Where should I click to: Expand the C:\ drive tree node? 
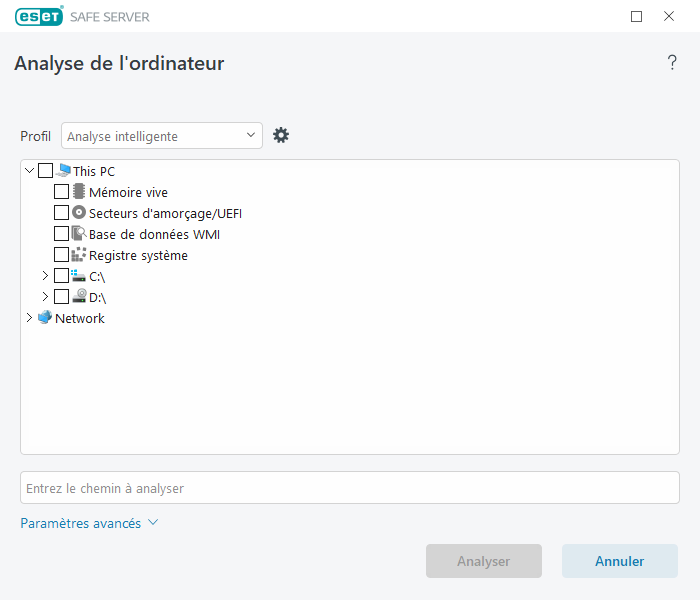45,276
